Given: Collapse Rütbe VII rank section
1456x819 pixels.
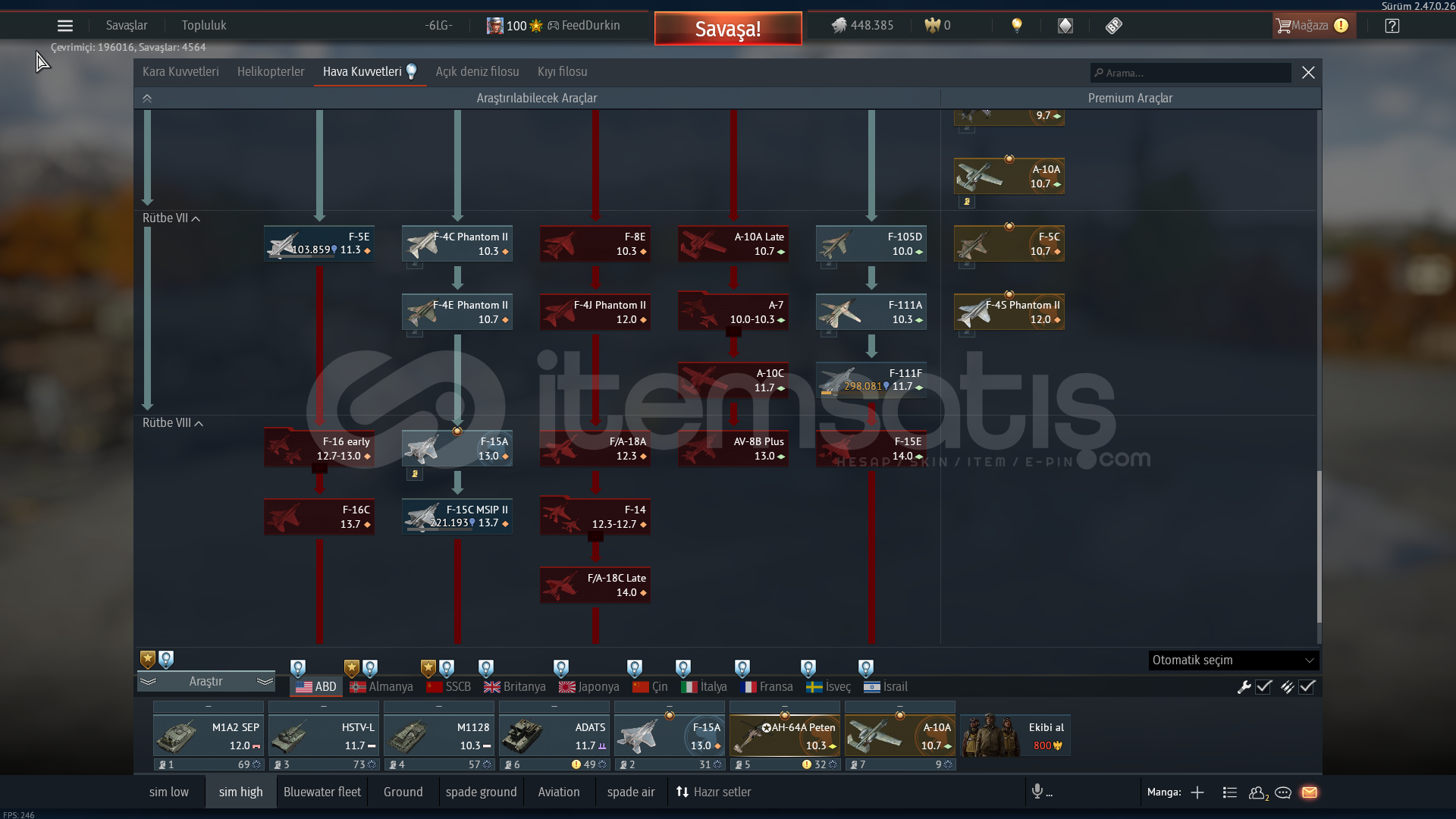Looking at the screenshot, I should coord(171,218).
